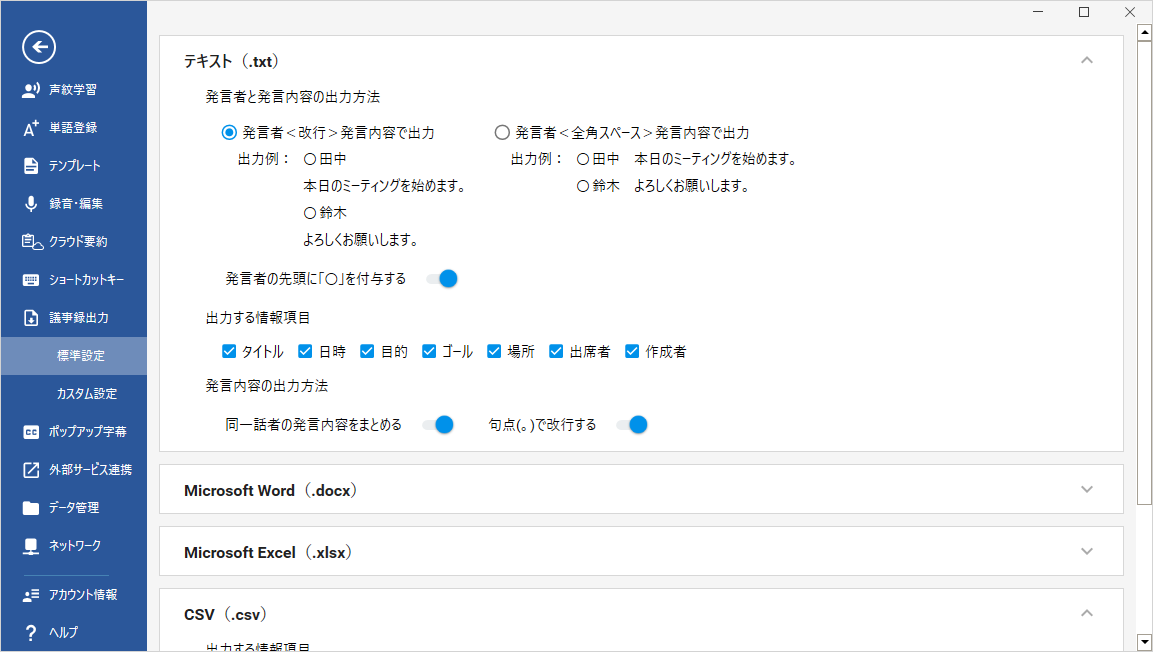Uncheck the タイトル checkbox

[x=229, y=351]
